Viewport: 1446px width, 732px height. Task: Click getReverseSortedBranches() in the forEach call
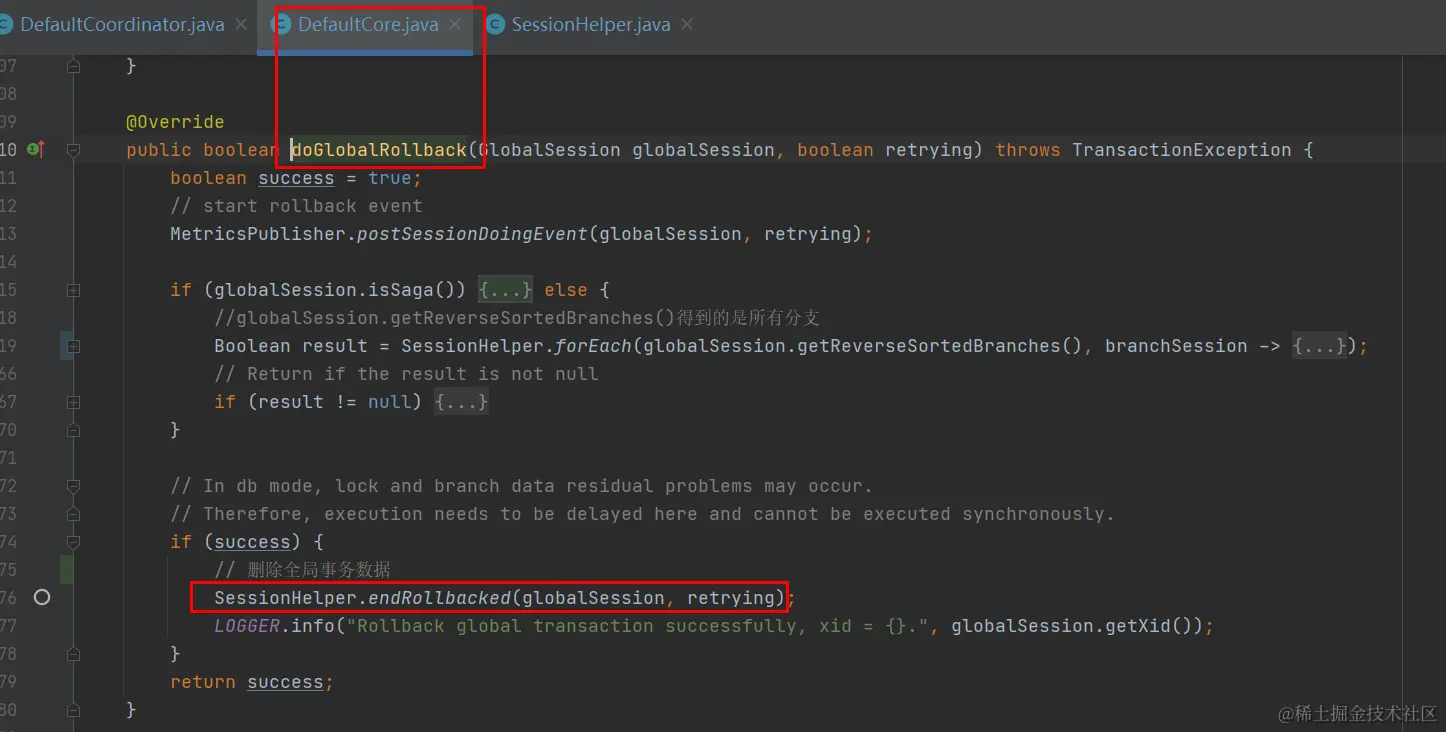tap(940, 346)
